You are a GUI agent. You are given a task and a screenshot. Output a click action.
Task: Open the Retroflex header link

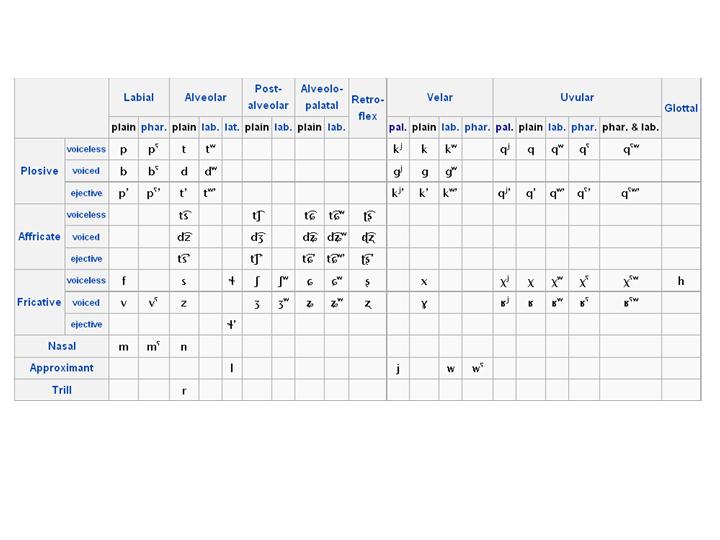tap(367, 108)
